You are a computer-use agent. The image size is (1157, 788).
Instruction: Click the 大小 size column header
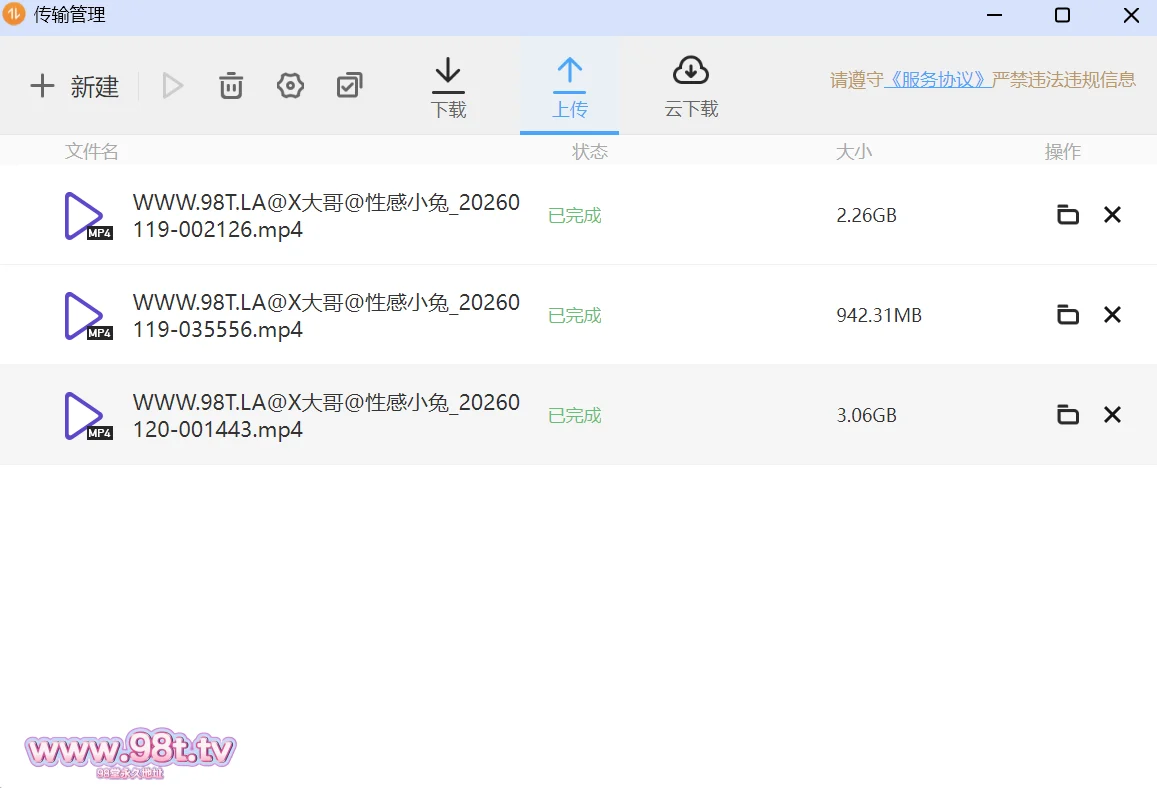[x=853, y=152]
